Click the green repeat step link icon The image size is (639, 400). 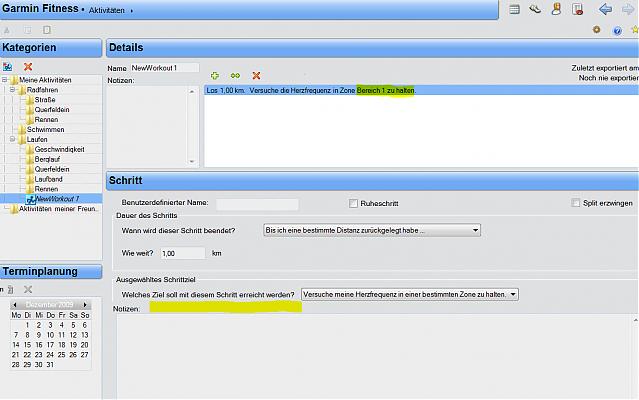[235, 75]
